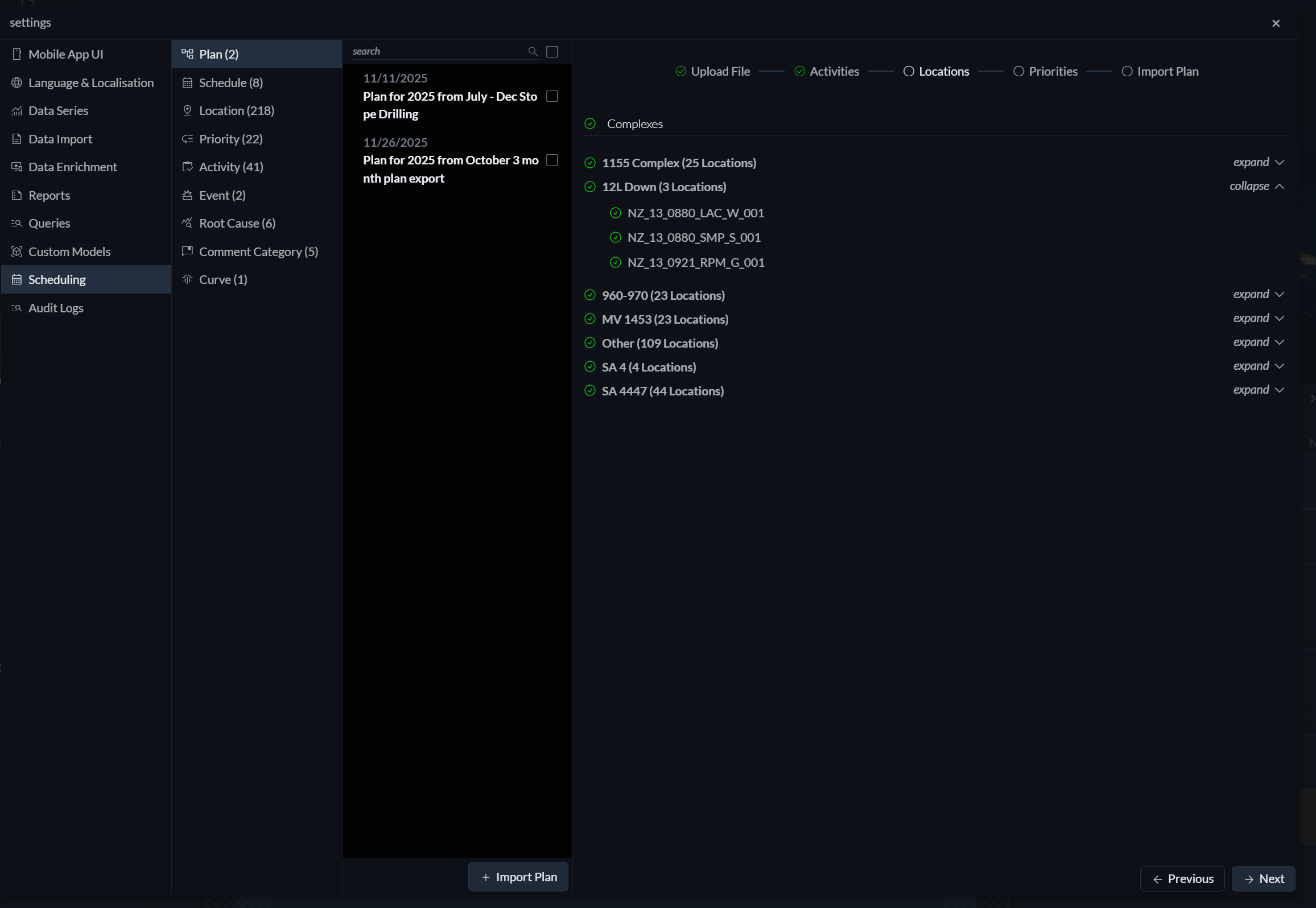1316x908 pixels.
Task: Collapse the 12L Down group
Action: click(x=1257, y=186)
